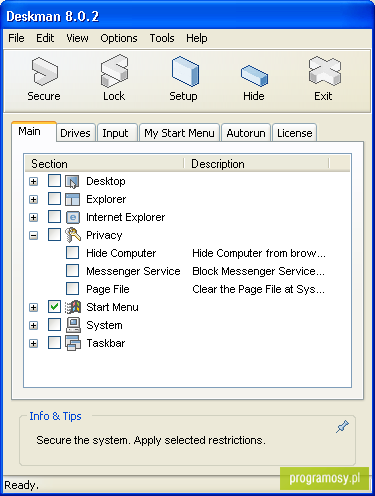Click the Start Menu section icon
The image size is (375, 496).
point(72,307)
